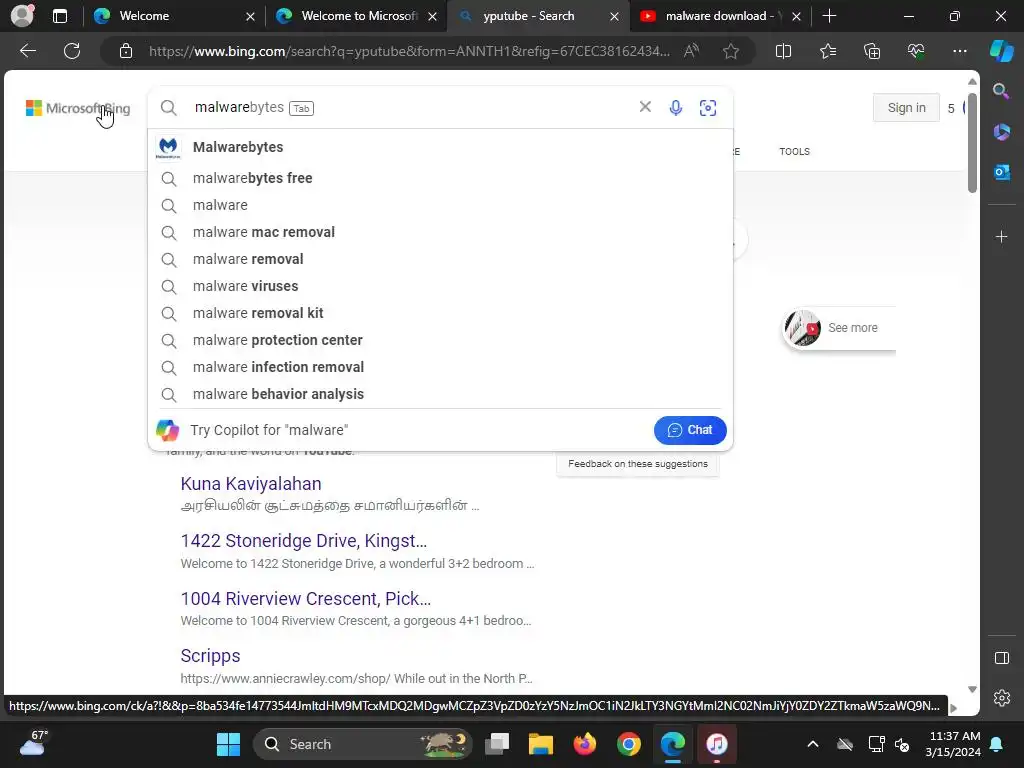Add this page to favorites star icon
Viewport: 1024px width, 768px height.
(x=731, y=51)
